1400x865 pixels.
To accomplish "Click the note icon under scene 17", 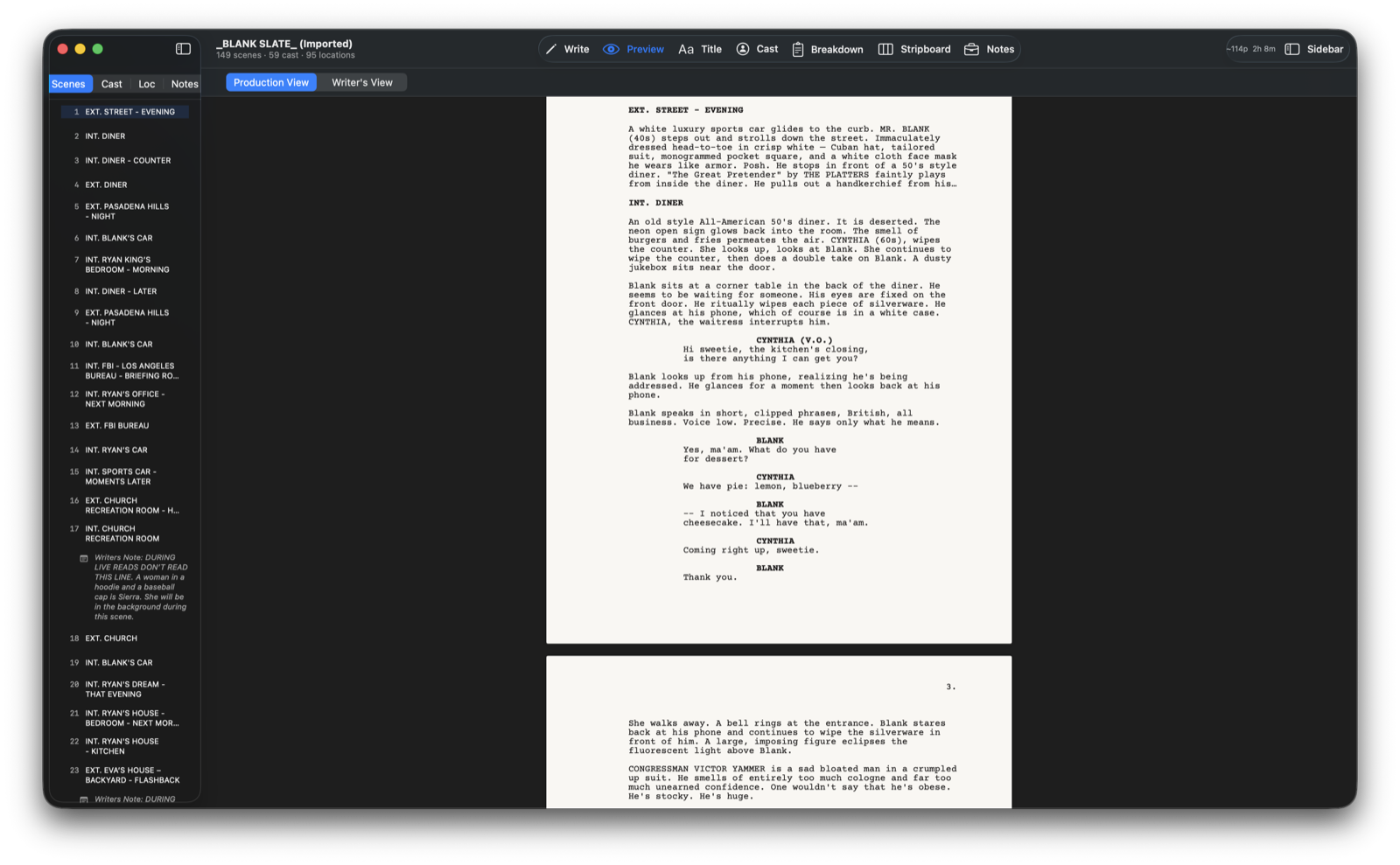I will 84,558.
